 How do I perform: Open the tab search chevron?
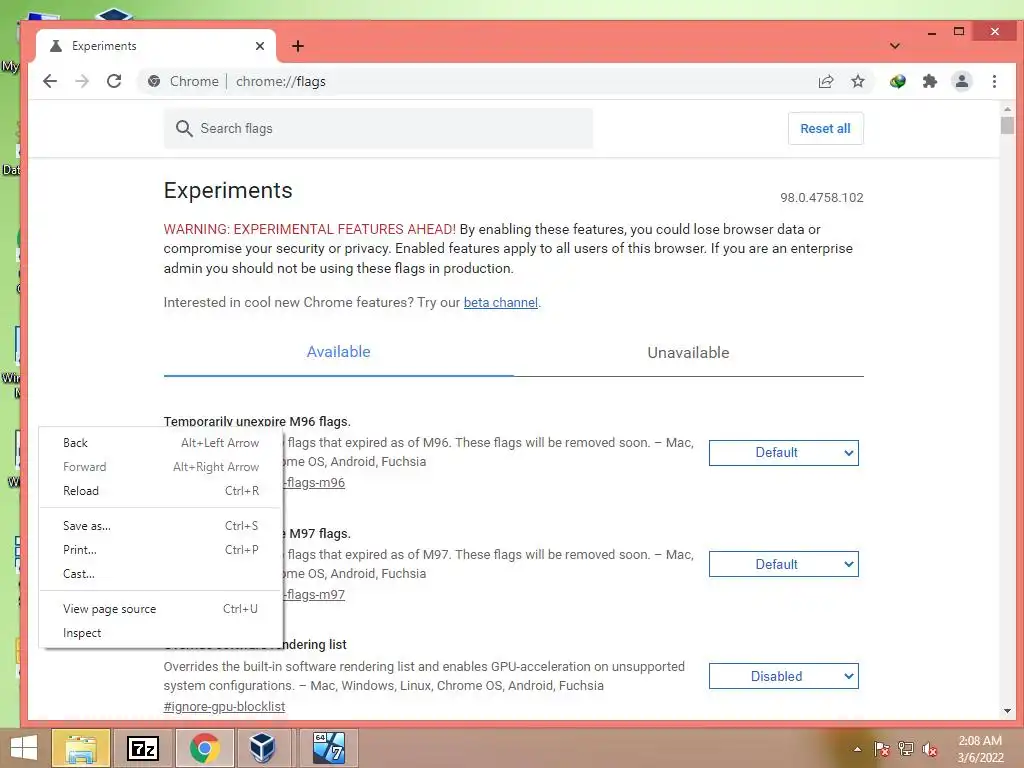tap(895, 46)
